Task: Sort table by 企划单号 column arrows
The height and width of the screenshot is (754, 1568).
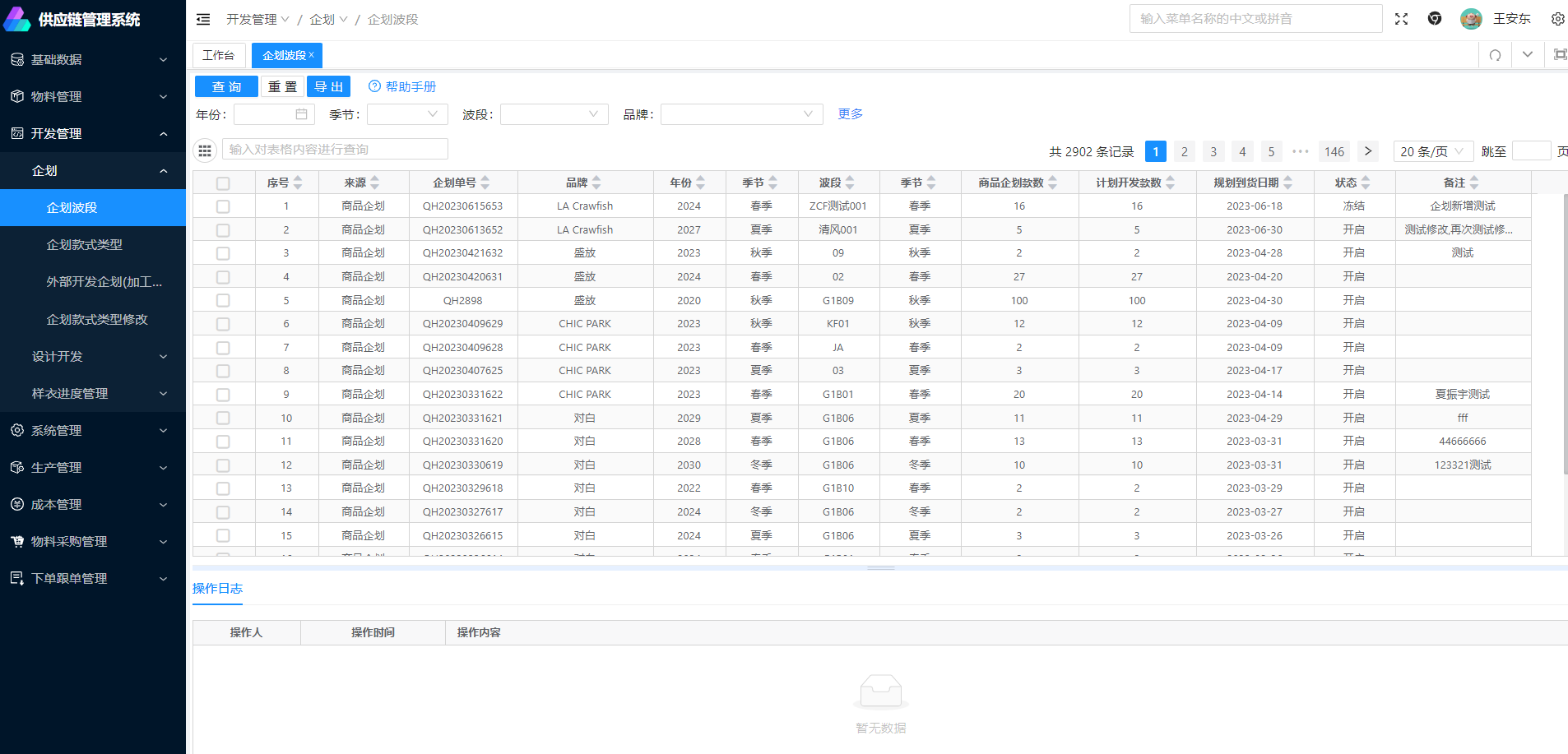Action: [485, 183]
